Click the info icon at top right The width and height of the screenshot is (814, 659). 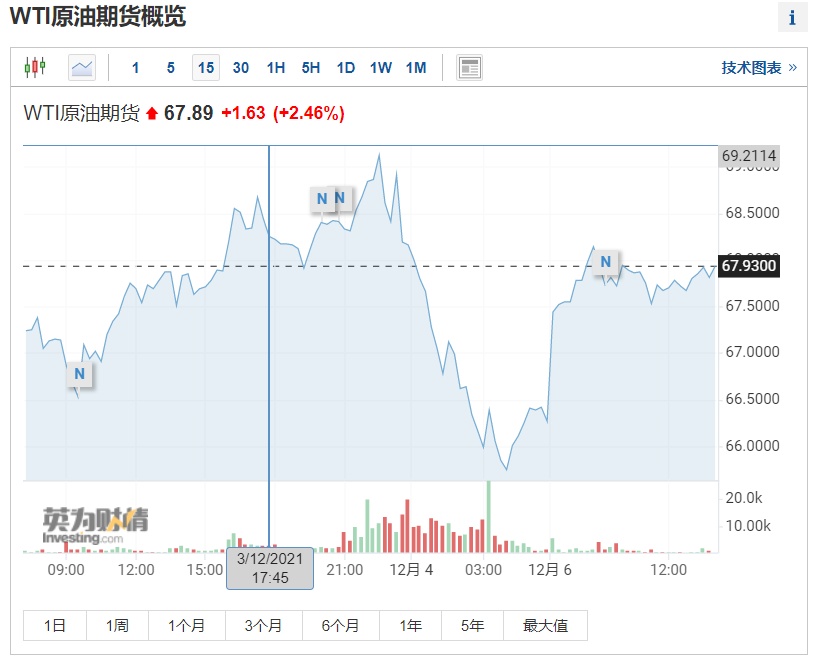tap(792, 18)
